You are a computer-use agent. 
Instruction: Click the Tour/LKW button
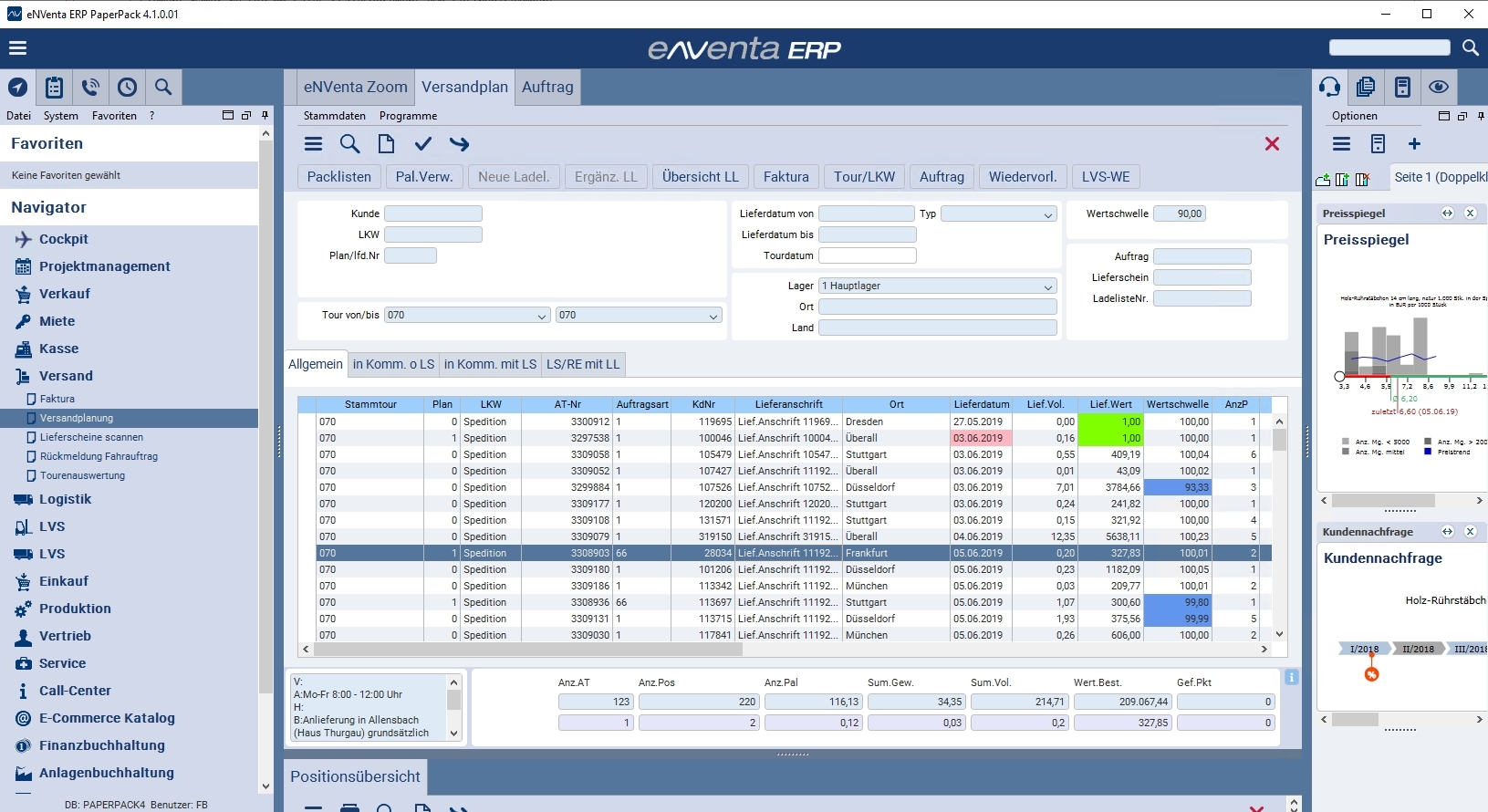coord(865,177)
